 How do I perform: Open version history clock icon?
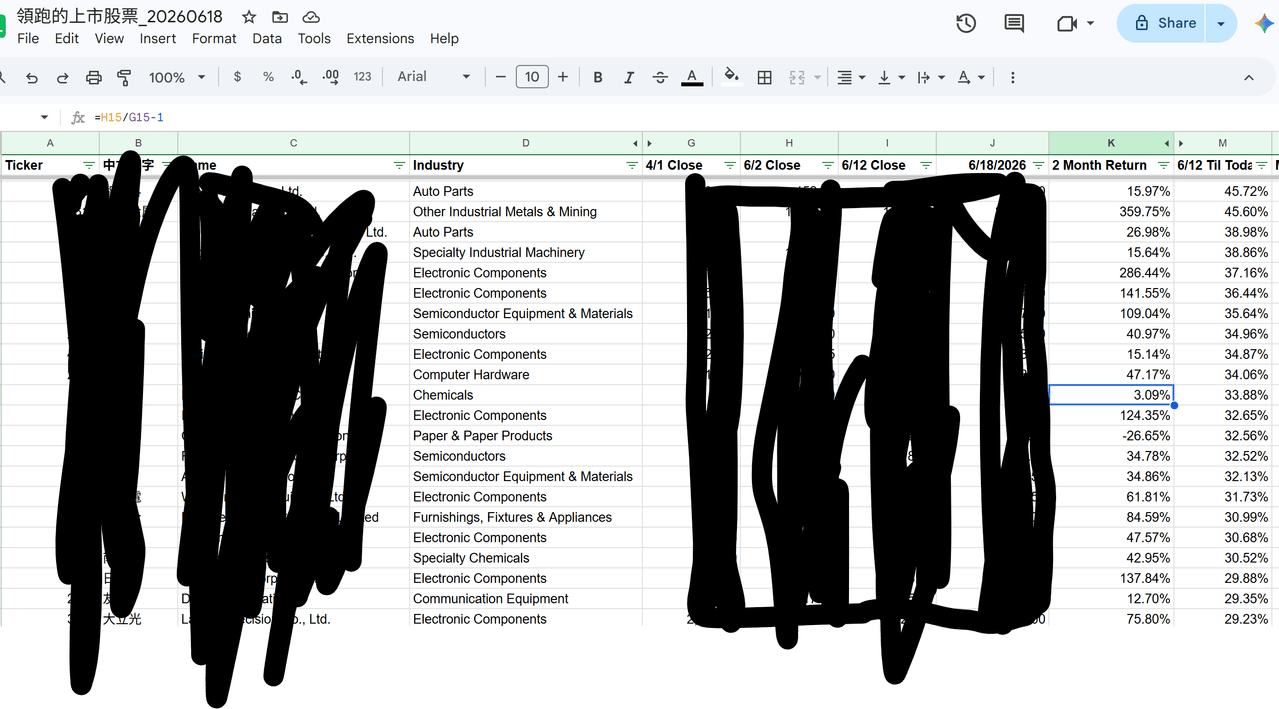click(x=966, y=23)
